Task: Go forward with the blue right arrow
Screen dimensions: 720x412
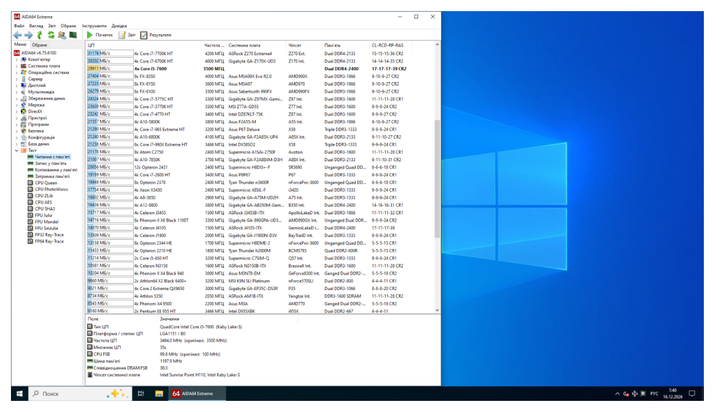Action: (28, 35)
